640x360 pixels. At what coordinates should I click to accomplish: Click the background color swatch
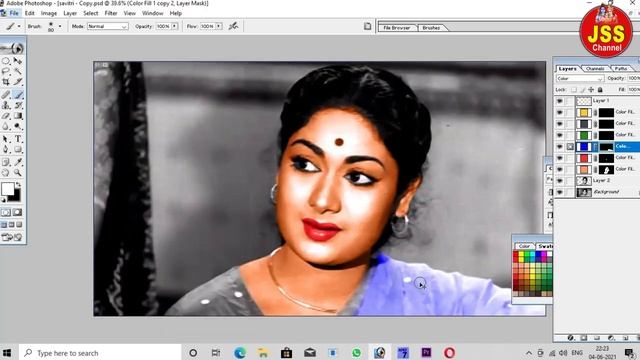(x=16, y=197)
